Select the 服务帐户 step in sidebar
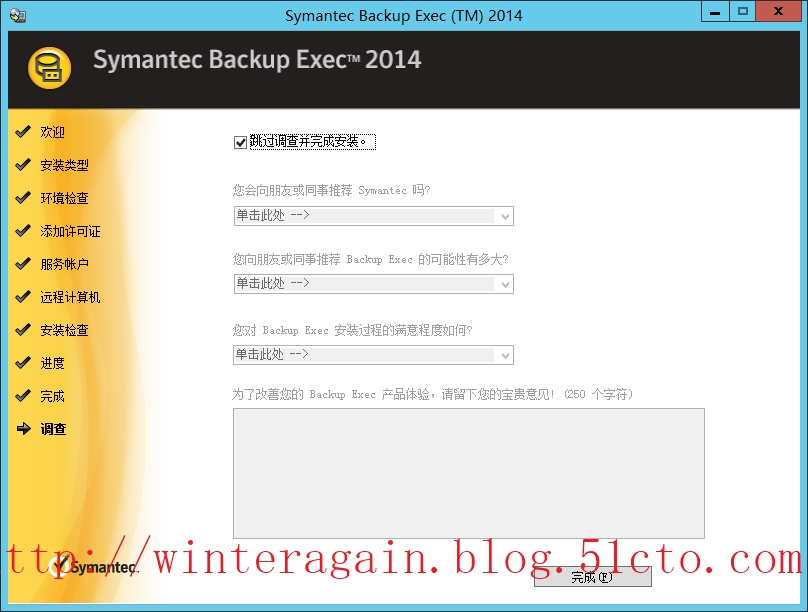Image resolution: width=808 pixels, height=612 pixels. click(64, 264)
